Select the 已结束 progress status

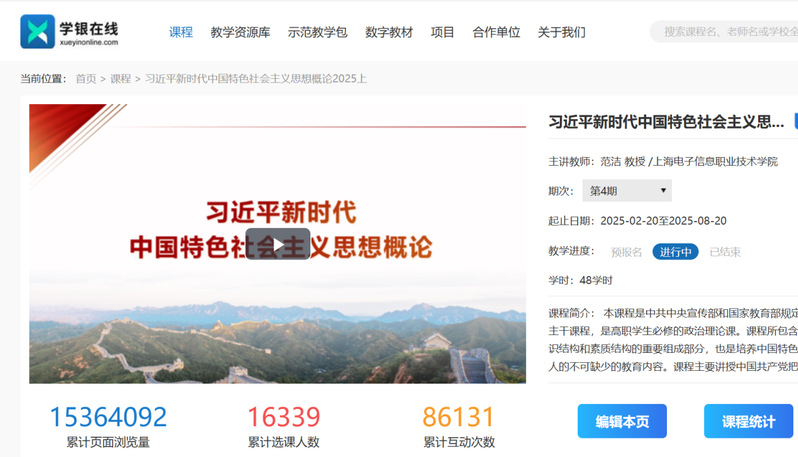725,252
